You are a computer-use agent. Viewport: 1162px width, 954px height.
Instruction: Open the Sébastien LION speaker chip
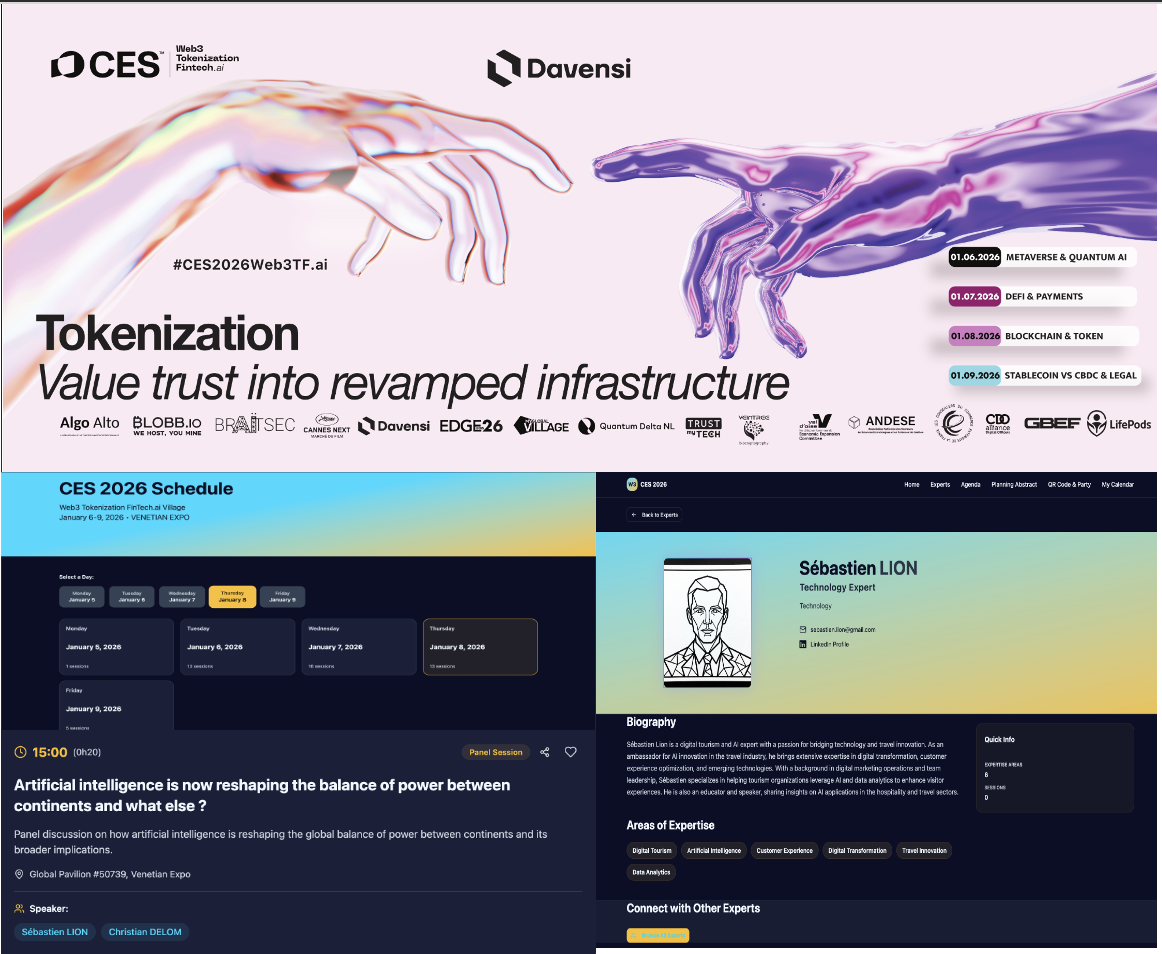[55, 932]
